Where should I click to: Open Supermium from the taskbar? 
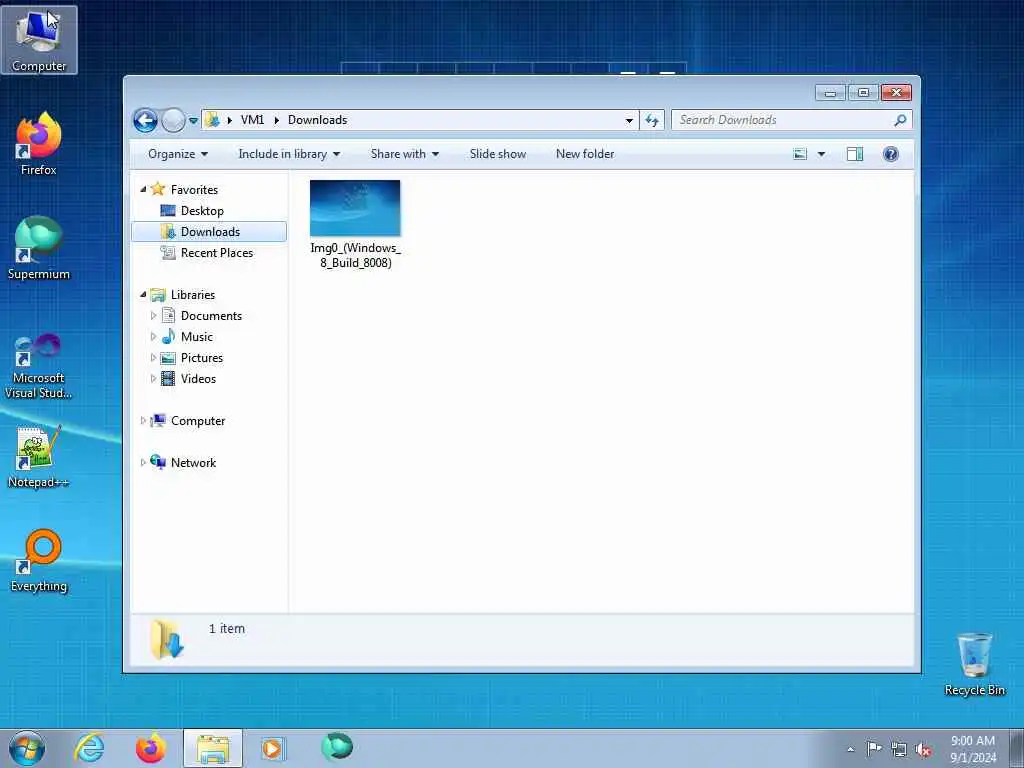[337, 747]
